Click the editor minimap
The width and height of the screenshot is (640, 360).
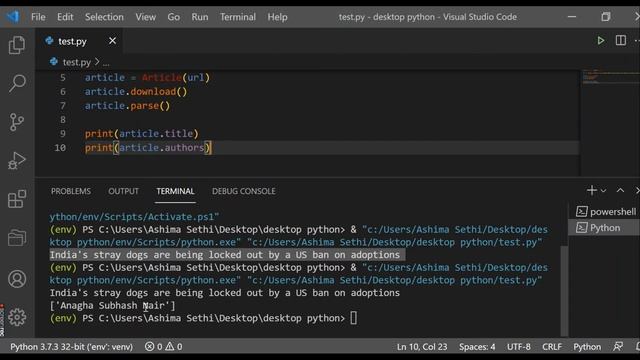point(610,78)
